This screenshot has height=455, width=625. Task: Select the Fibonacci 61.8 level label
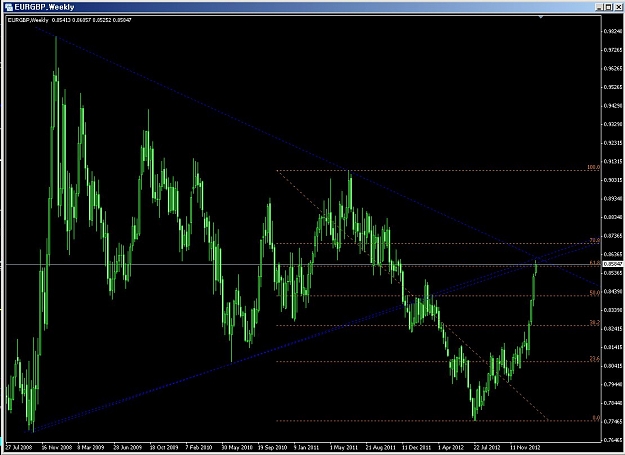pyautogui.click(x=594, y=263)
